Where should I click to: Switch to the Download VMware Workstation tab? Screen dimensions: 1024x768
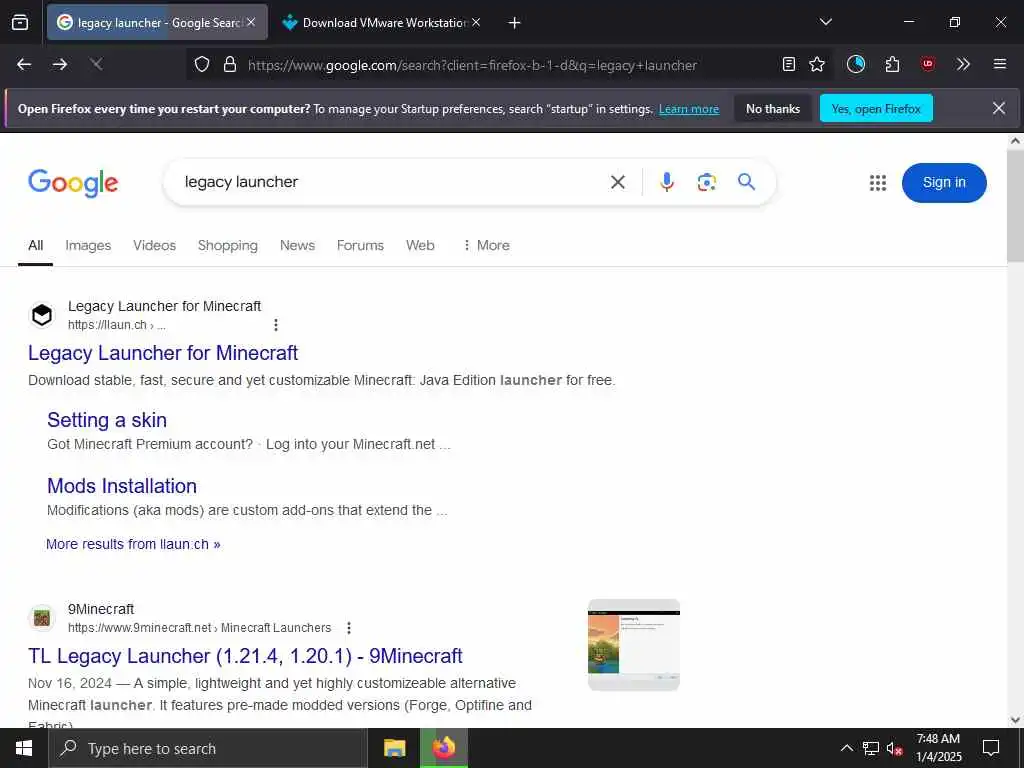click(383, 22)
